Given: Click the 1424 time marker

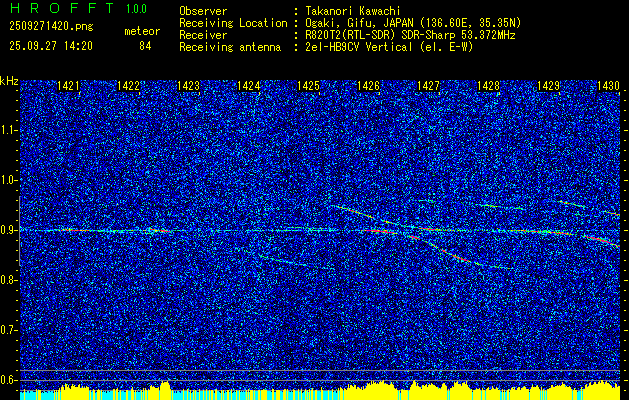Looking at the screenshot, I should [248, 85].
